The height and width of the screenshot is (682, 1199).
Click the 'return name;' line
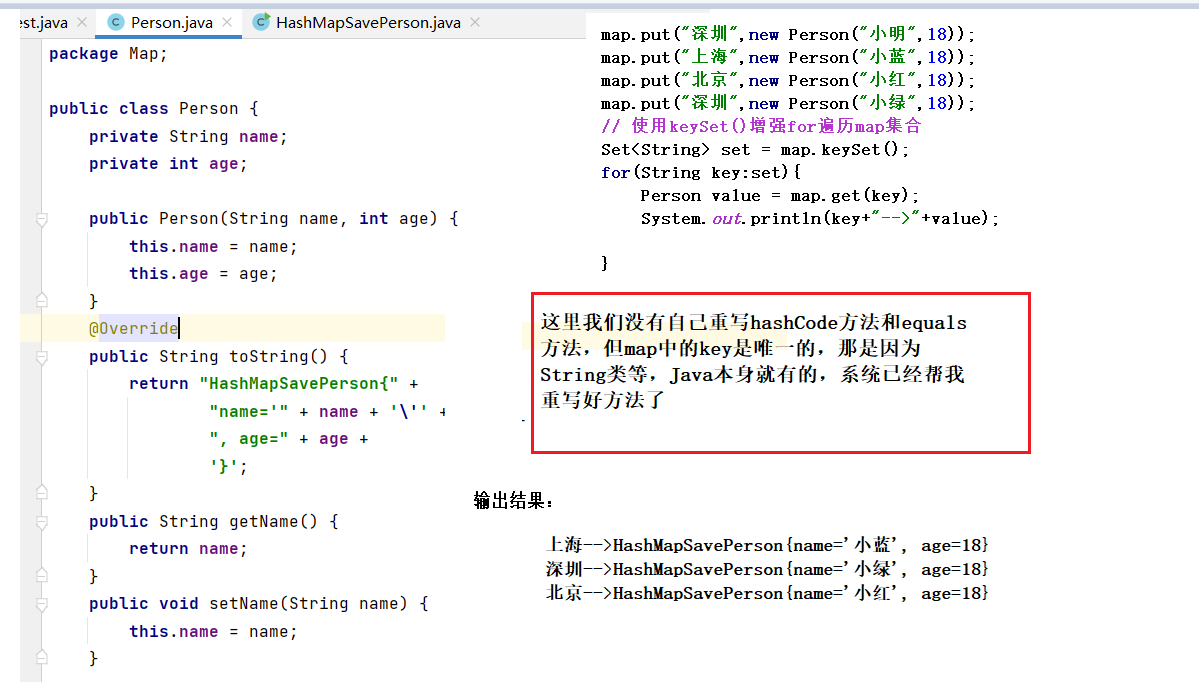[187, 549]
